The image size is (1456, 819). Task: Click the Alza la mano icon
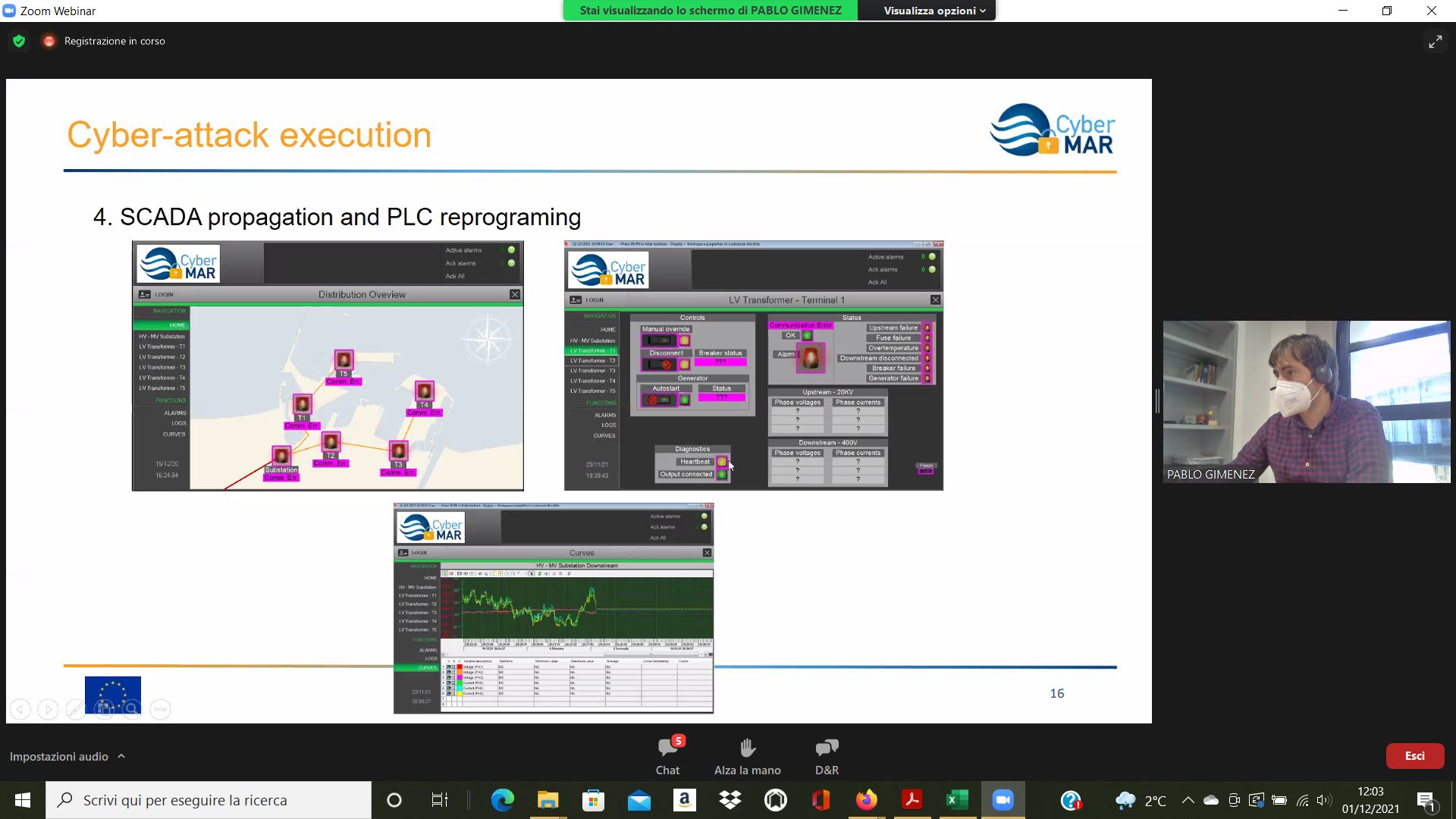click(747, 748)
